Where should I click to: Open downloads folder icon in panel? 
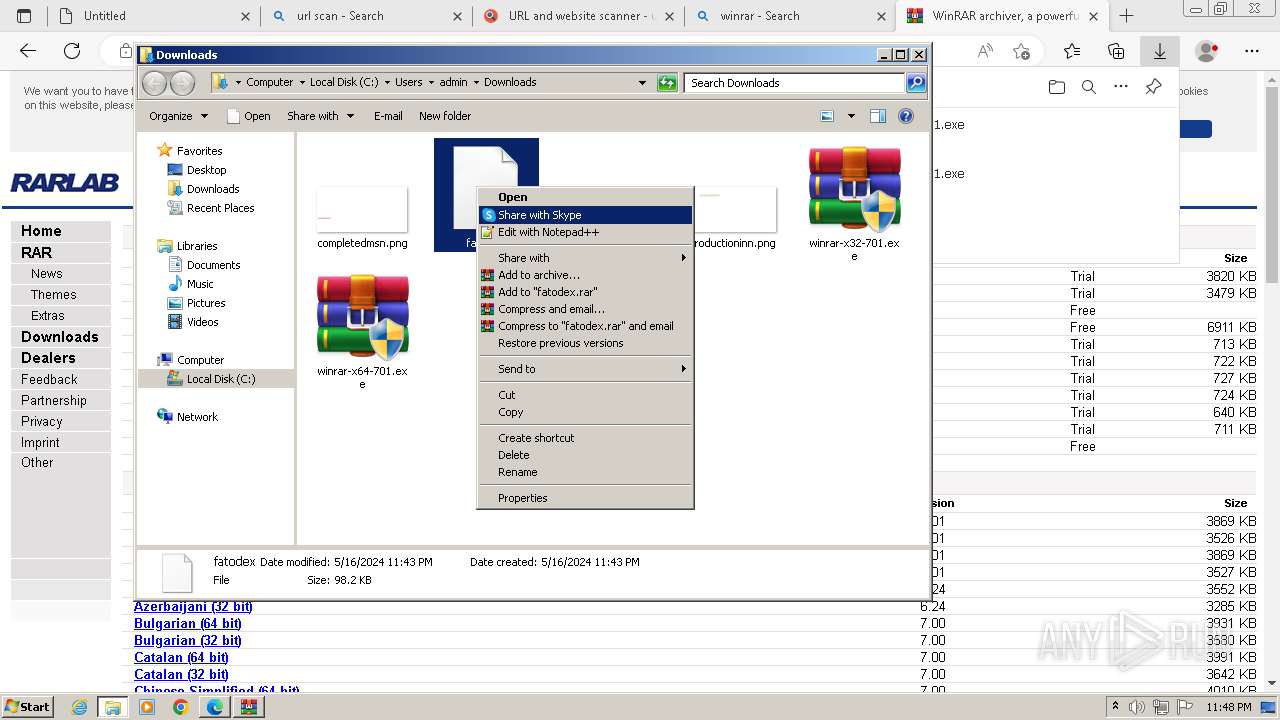coord(1057,87)
